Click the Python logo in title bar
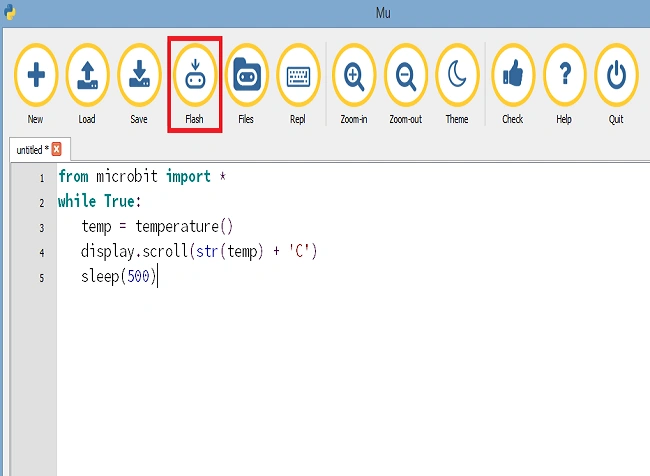Viewport: 650px width, 476px height. click(10, 12)
